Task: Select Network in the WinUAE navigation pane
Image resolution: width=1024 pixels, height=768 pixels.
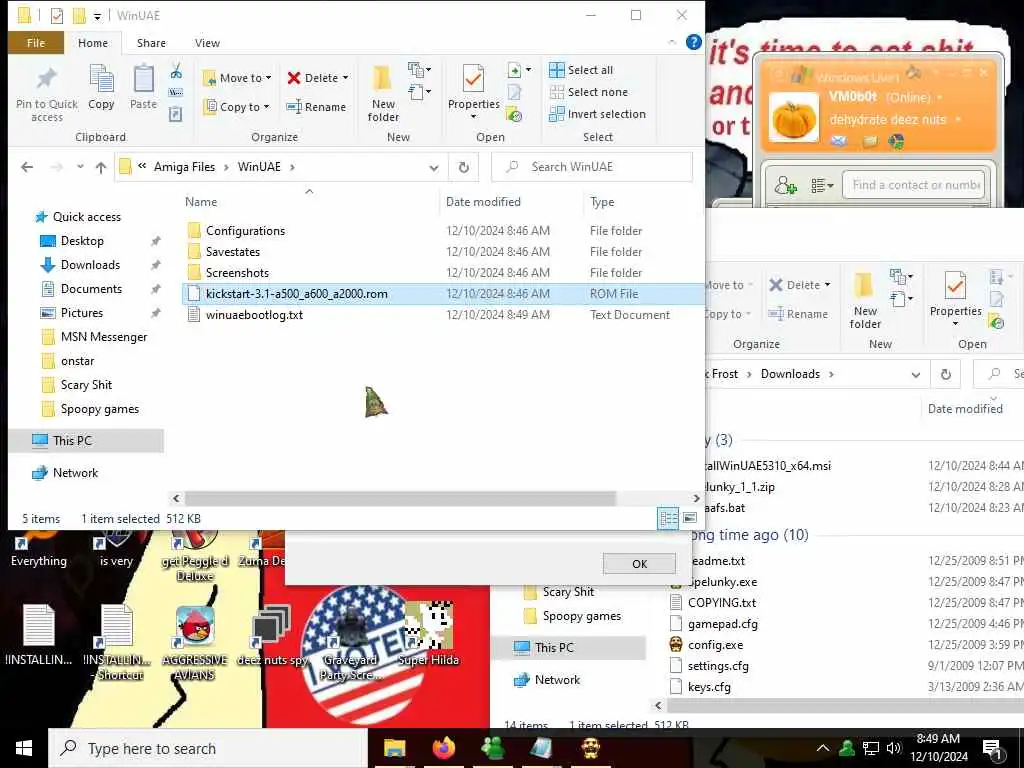Action: 75,473
